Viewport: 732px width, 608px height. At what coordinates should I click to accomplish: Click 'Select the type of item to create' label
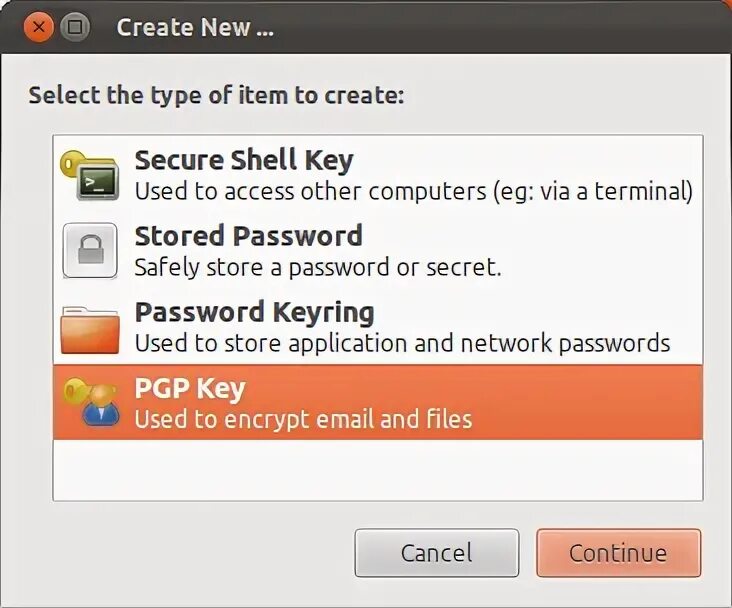tap(216, 96)
